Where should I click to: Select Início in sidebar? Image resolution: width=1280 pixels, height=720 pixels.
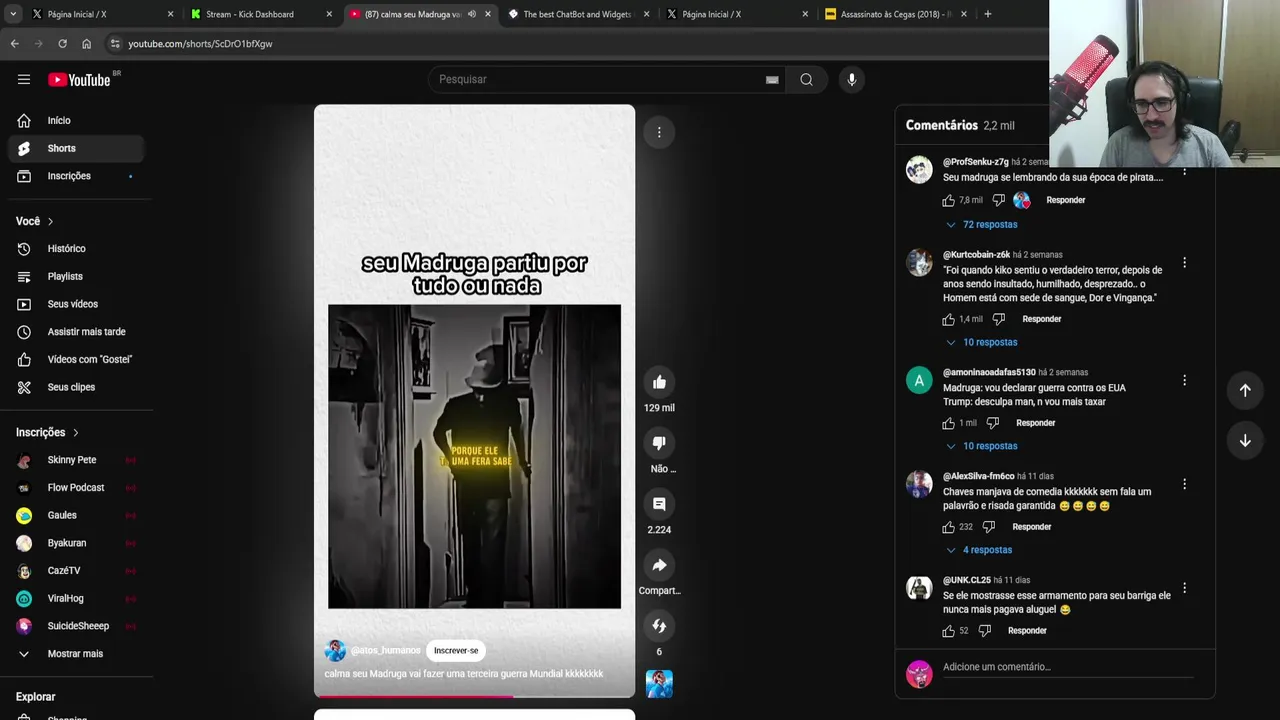coord(76,120)
